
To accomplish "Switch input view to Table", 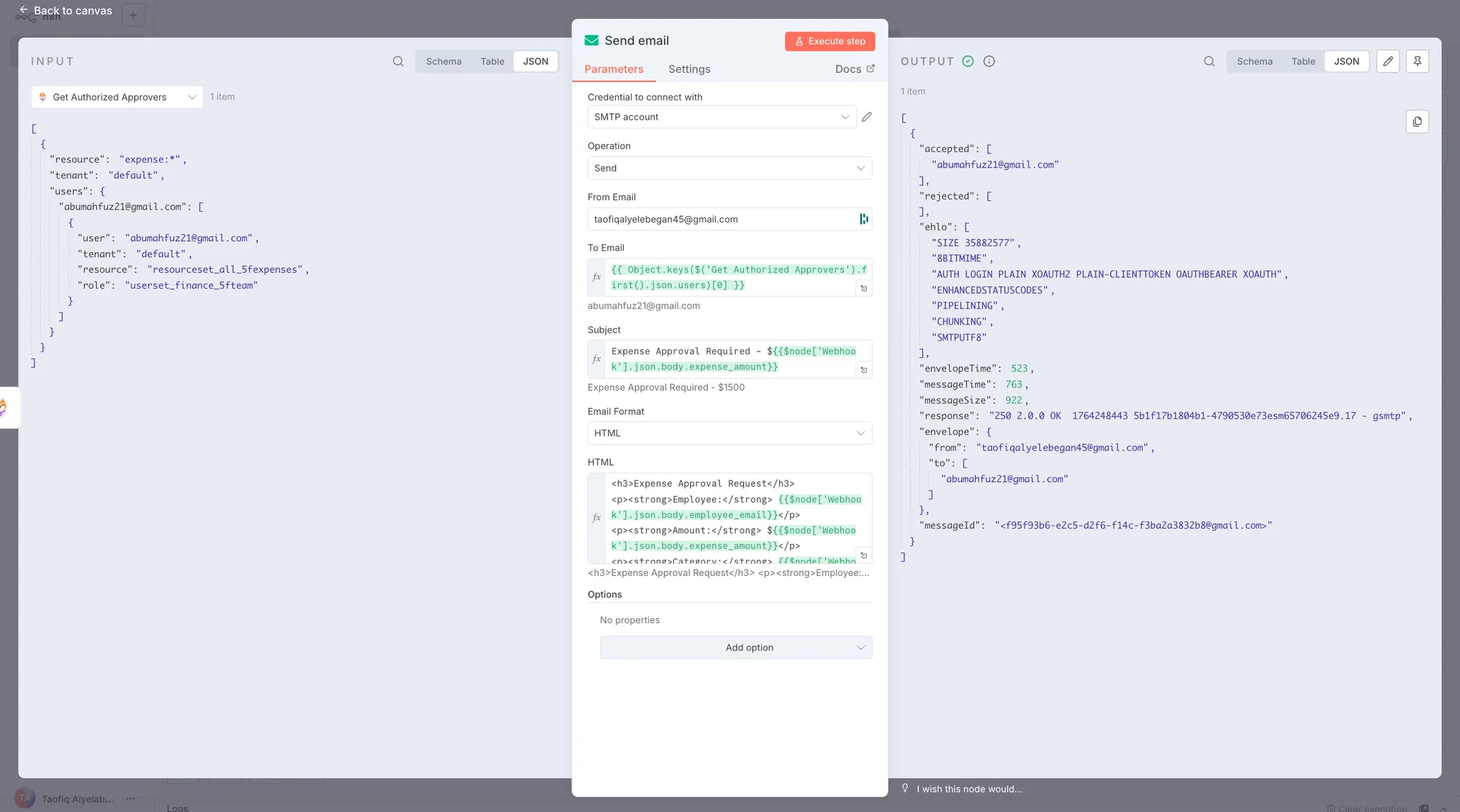I will [492, 61].
